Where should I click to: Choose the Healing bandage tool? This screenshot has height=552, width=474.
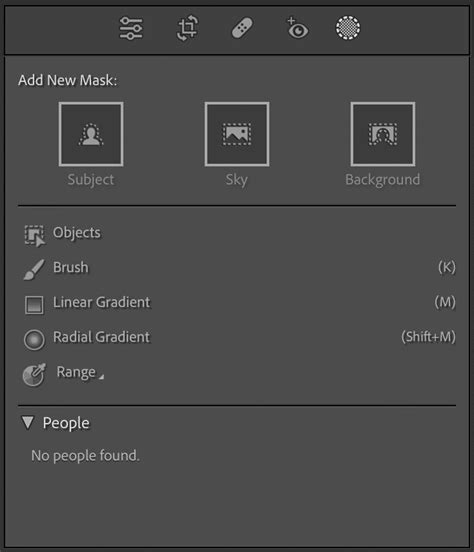(242, 28)
